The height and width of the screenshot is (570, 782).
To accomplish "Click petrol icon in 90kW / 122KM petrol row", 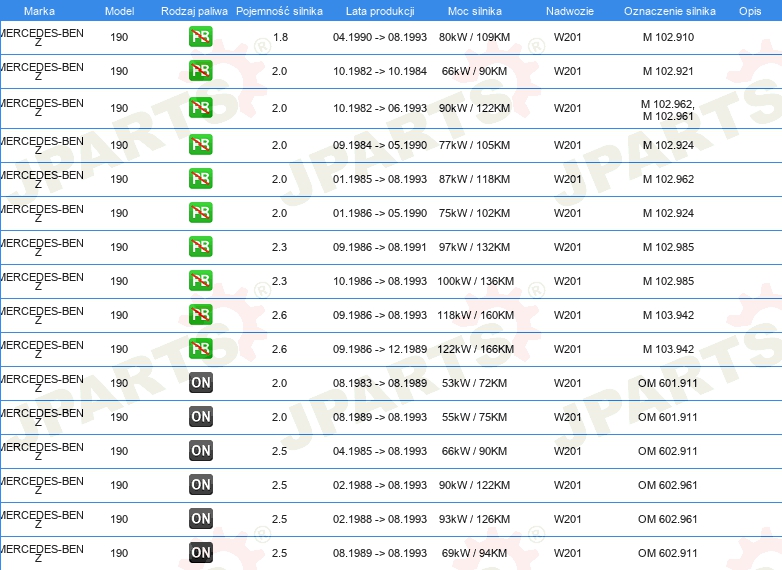I will point(200,107).
